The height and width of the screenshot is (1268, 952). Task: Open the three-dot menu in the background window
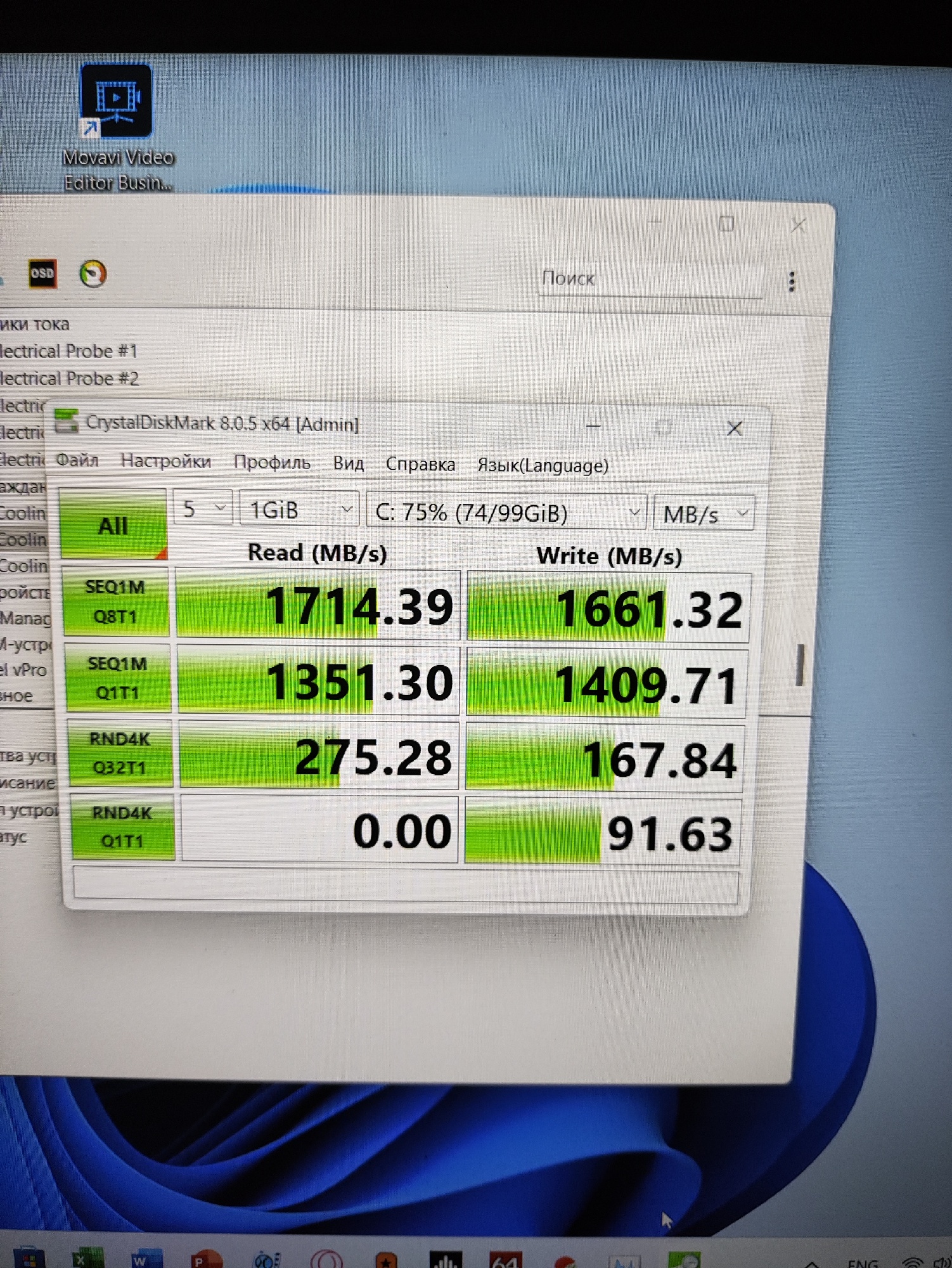pyautogui.click(x=792, y=281)
